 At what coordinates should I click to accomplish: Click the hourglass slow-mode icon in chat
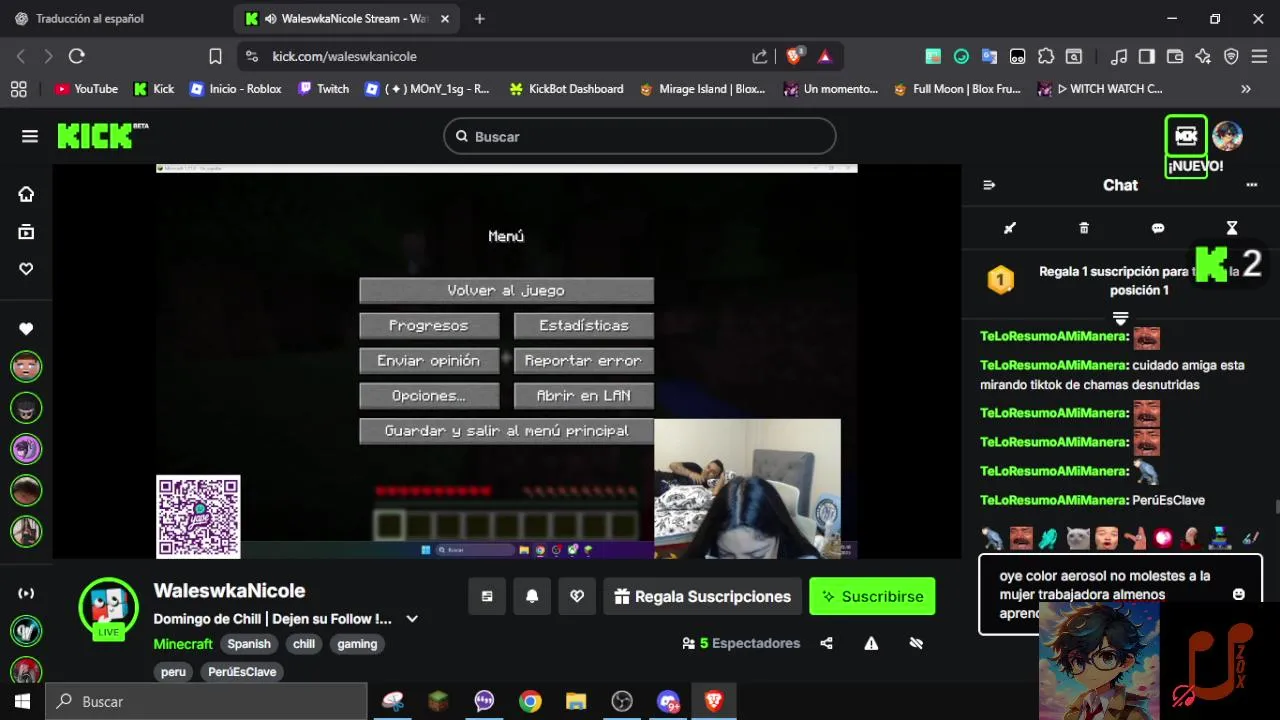[x=1232, y=228]
